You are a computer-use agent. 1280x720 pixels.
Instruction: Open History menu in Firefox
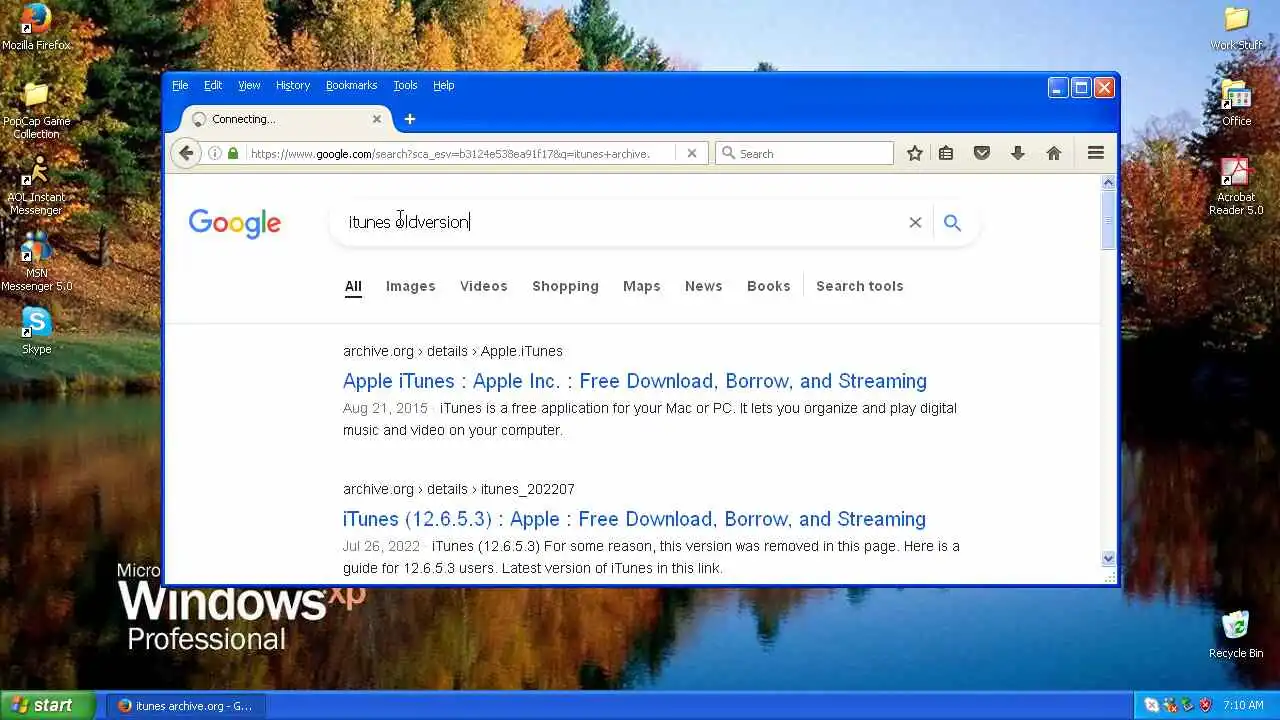coord(293,85)
